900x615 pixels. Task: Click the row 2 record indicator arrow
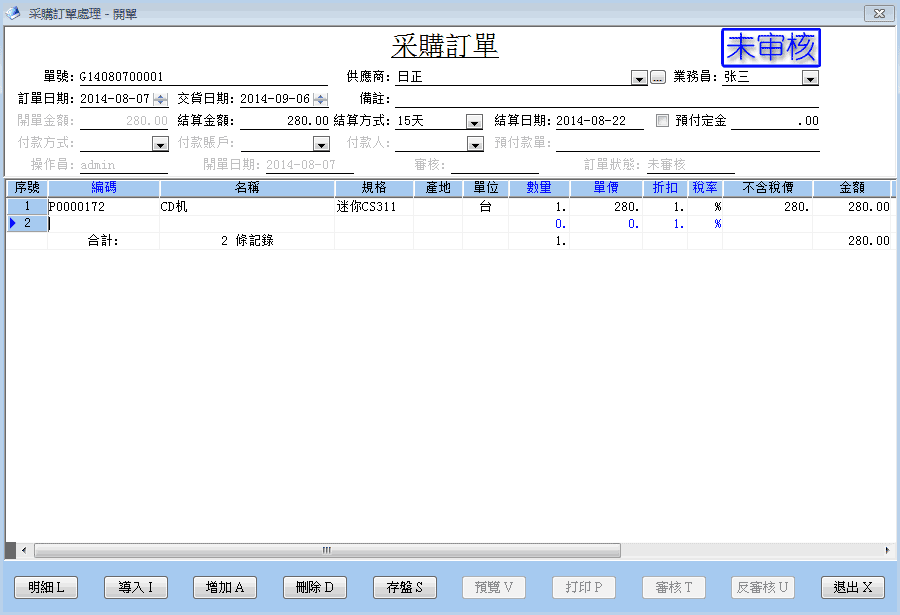tap(13, 224)
